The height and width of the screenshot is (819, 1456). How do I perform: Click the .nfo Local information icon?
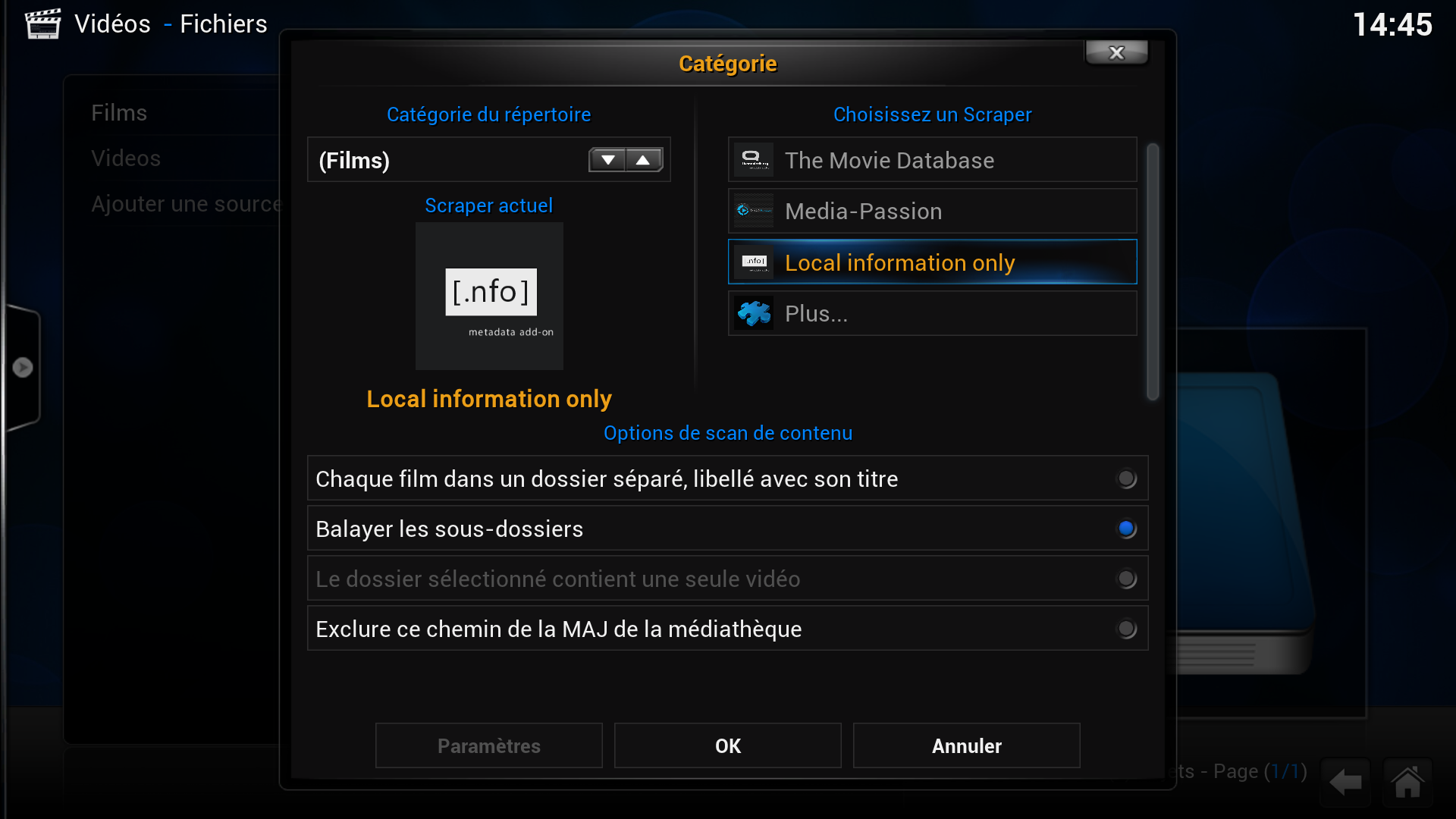pos(753,262)
